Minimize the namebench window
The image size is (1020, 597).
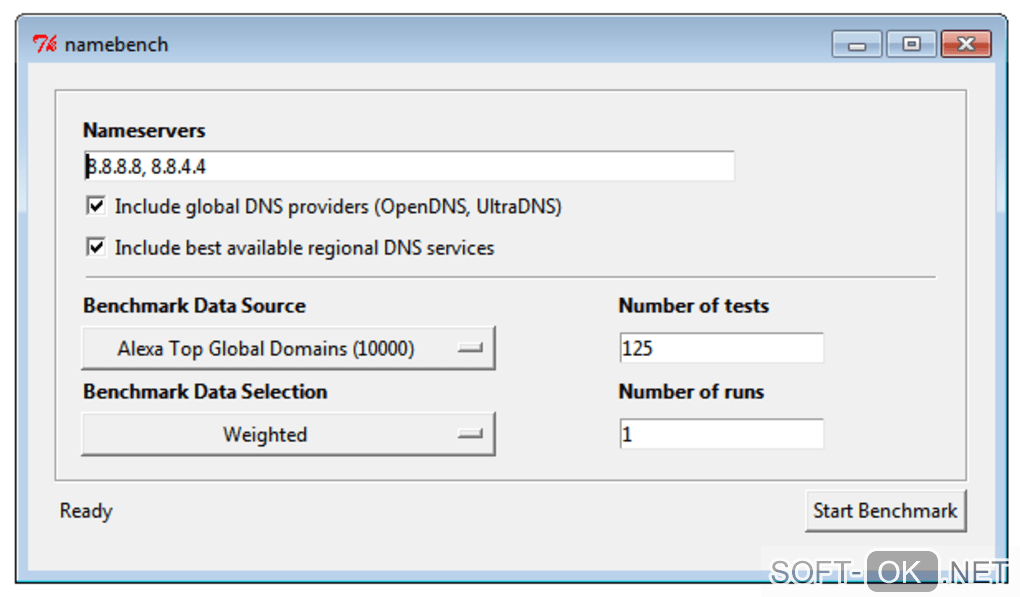pos(858,44)
